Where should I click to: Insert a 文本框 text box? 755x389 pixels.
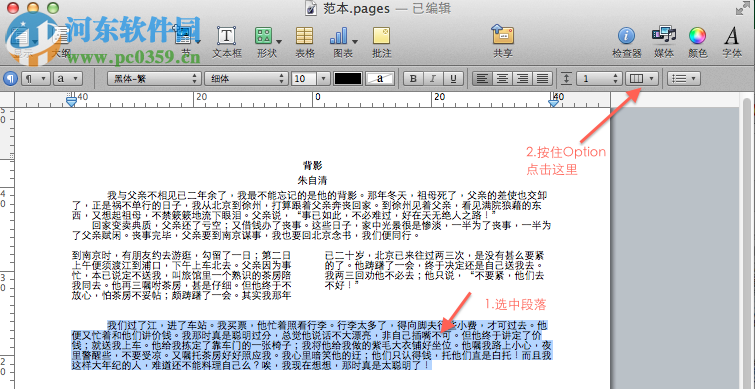[226, 42]
